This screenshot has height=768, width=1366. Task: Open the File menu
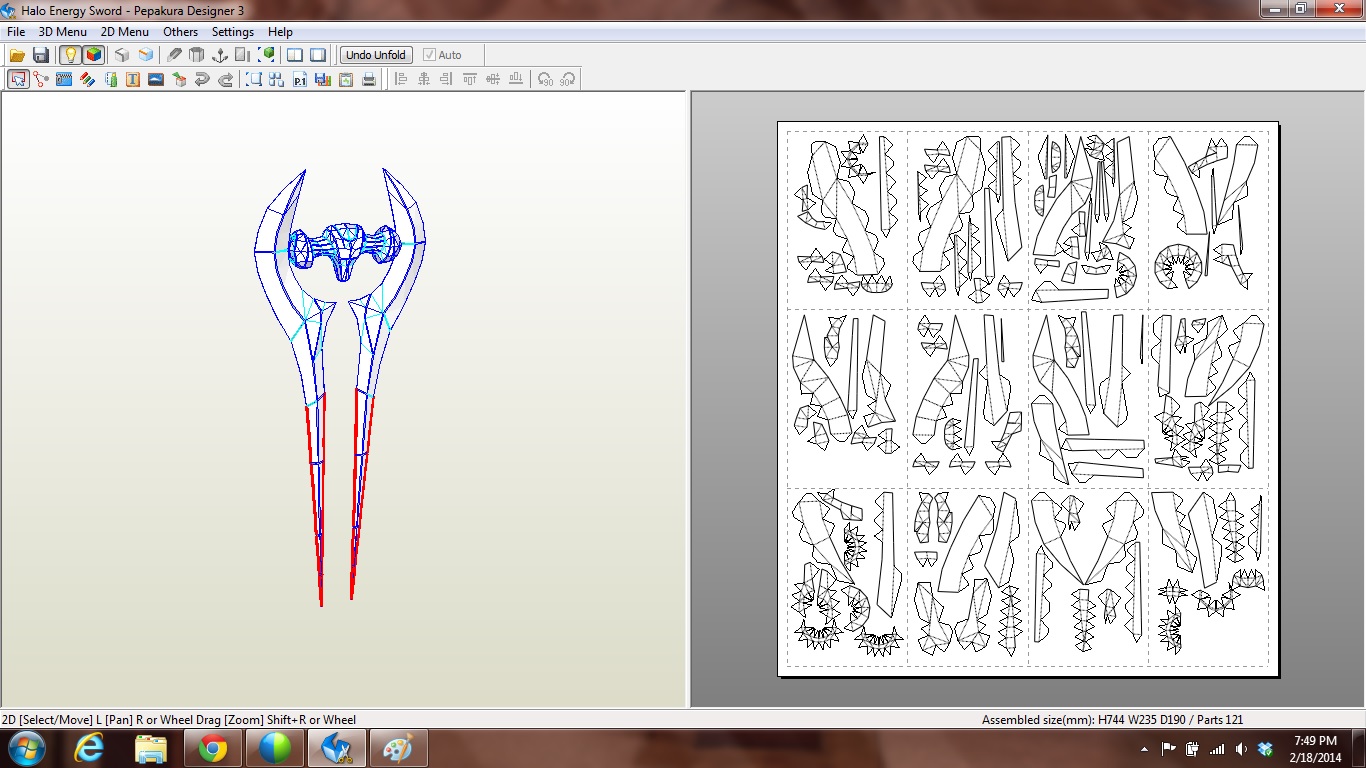[x=16, y=32]
